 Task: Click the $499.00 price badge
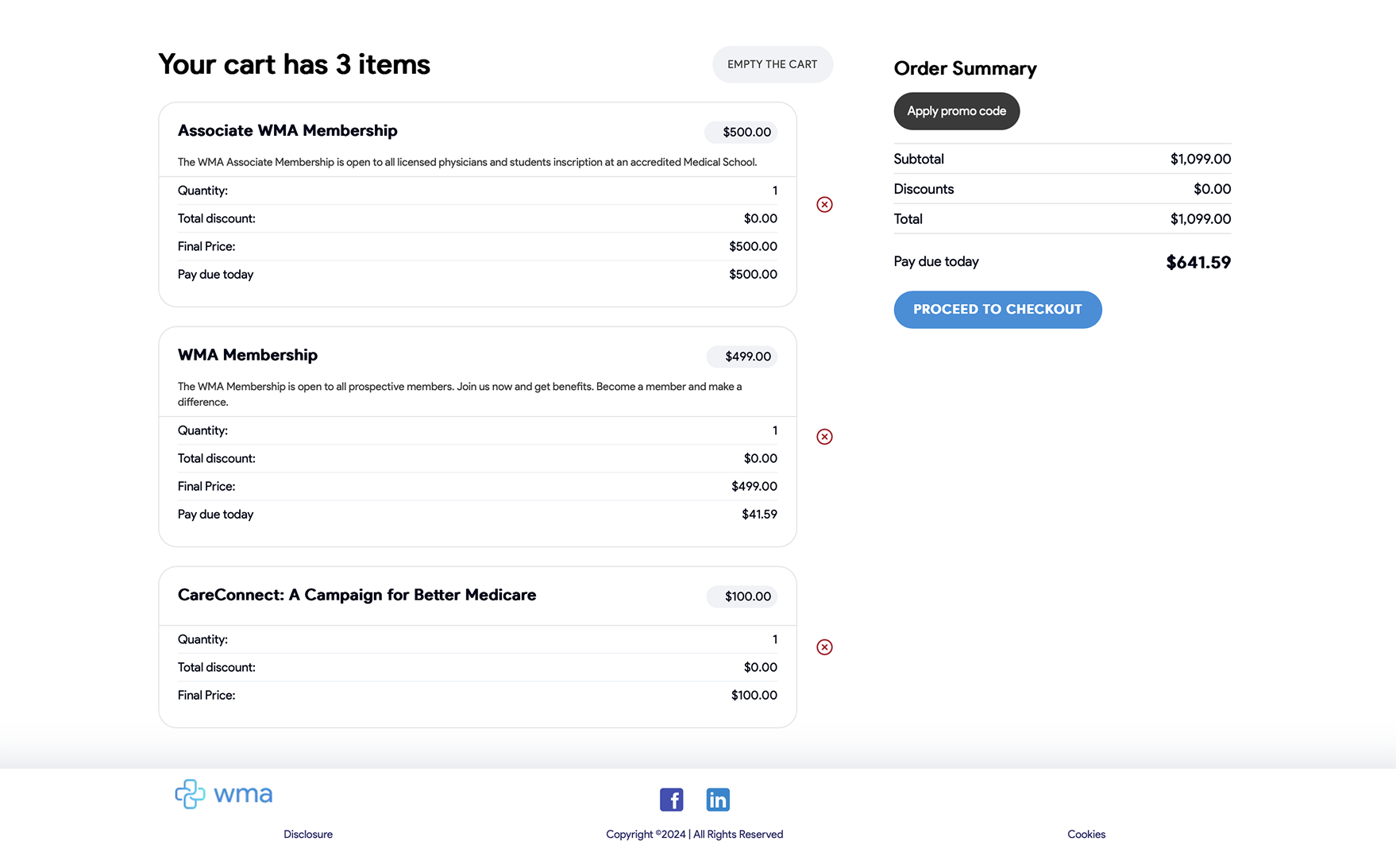742,357
